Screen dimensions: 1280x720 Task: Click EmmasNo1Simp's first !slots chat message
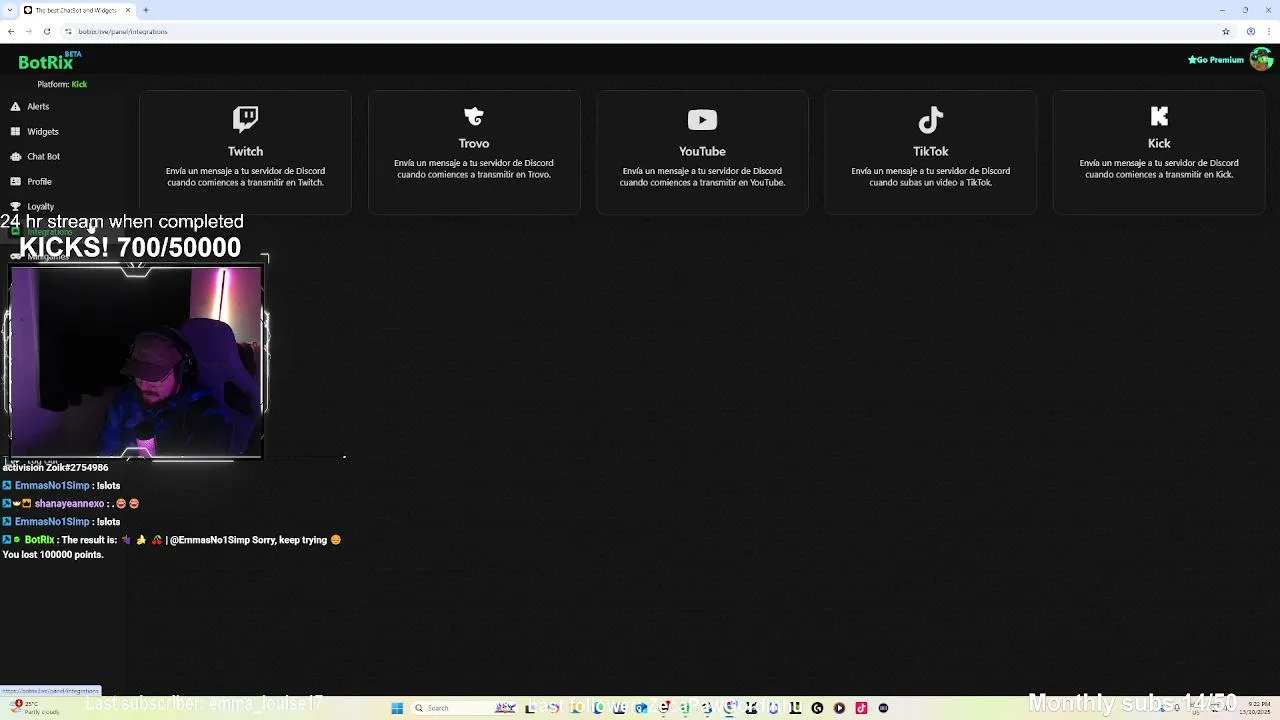point(61,486)
